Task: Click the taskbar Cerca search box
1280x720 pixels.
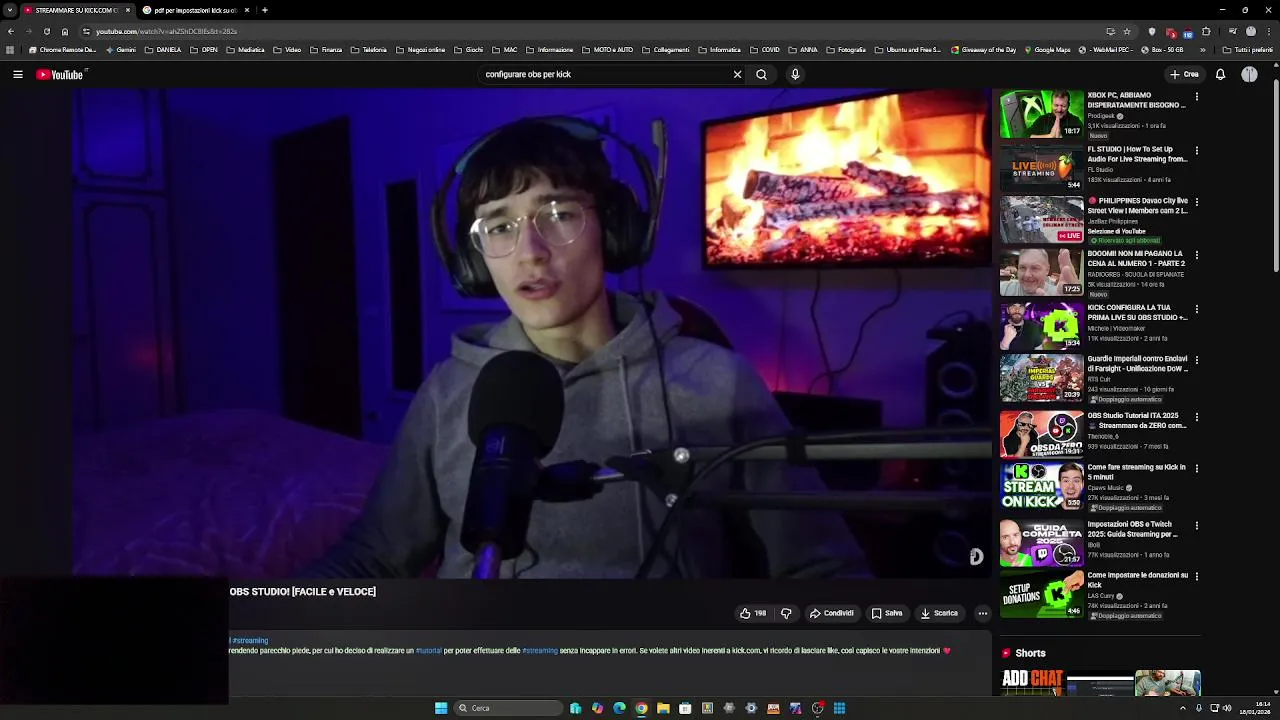Action: pyautogui.click(x=508, y=708)
